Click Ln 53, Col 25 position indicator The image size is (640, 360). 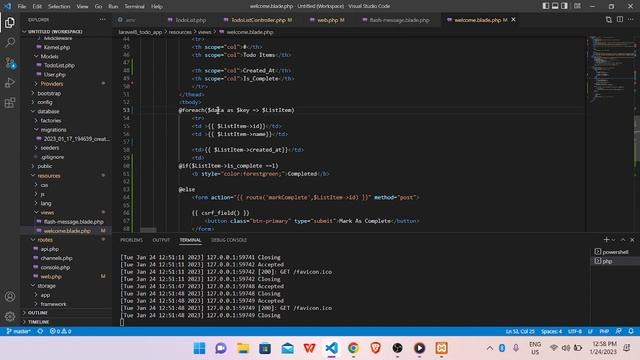click(x=520, y=331)
